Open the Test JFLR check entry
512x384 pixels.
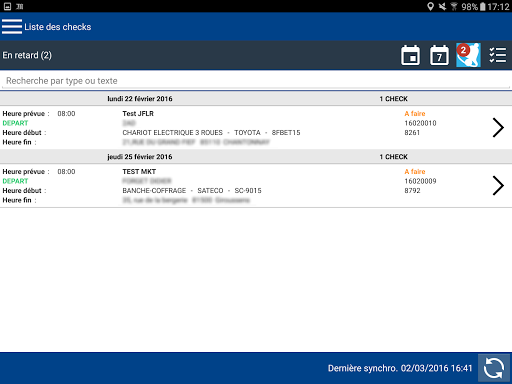(256, 128)
